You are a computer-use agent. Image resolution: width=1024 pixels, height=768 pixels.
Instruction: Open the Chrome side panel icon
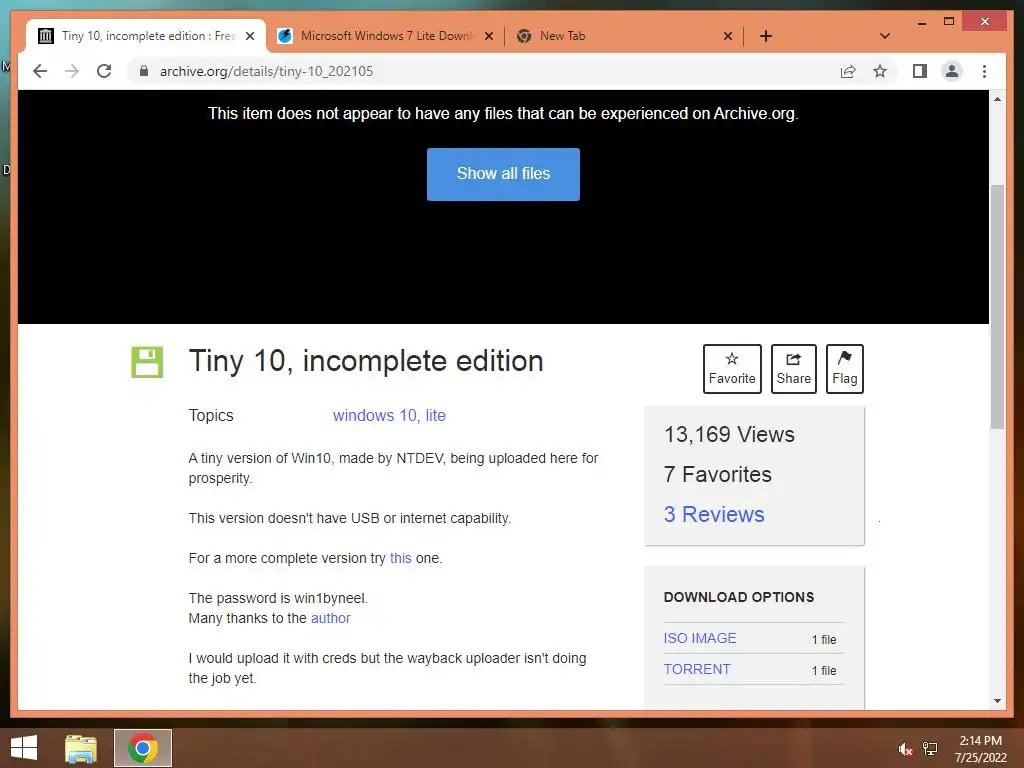point(920,71)
